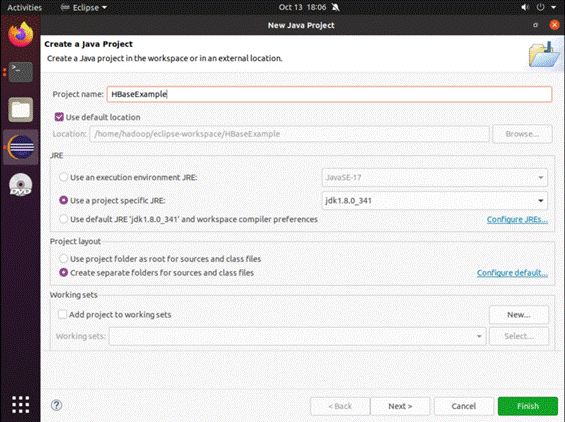
Task: Click the volume icon in top bar
Action: (525, 7)
